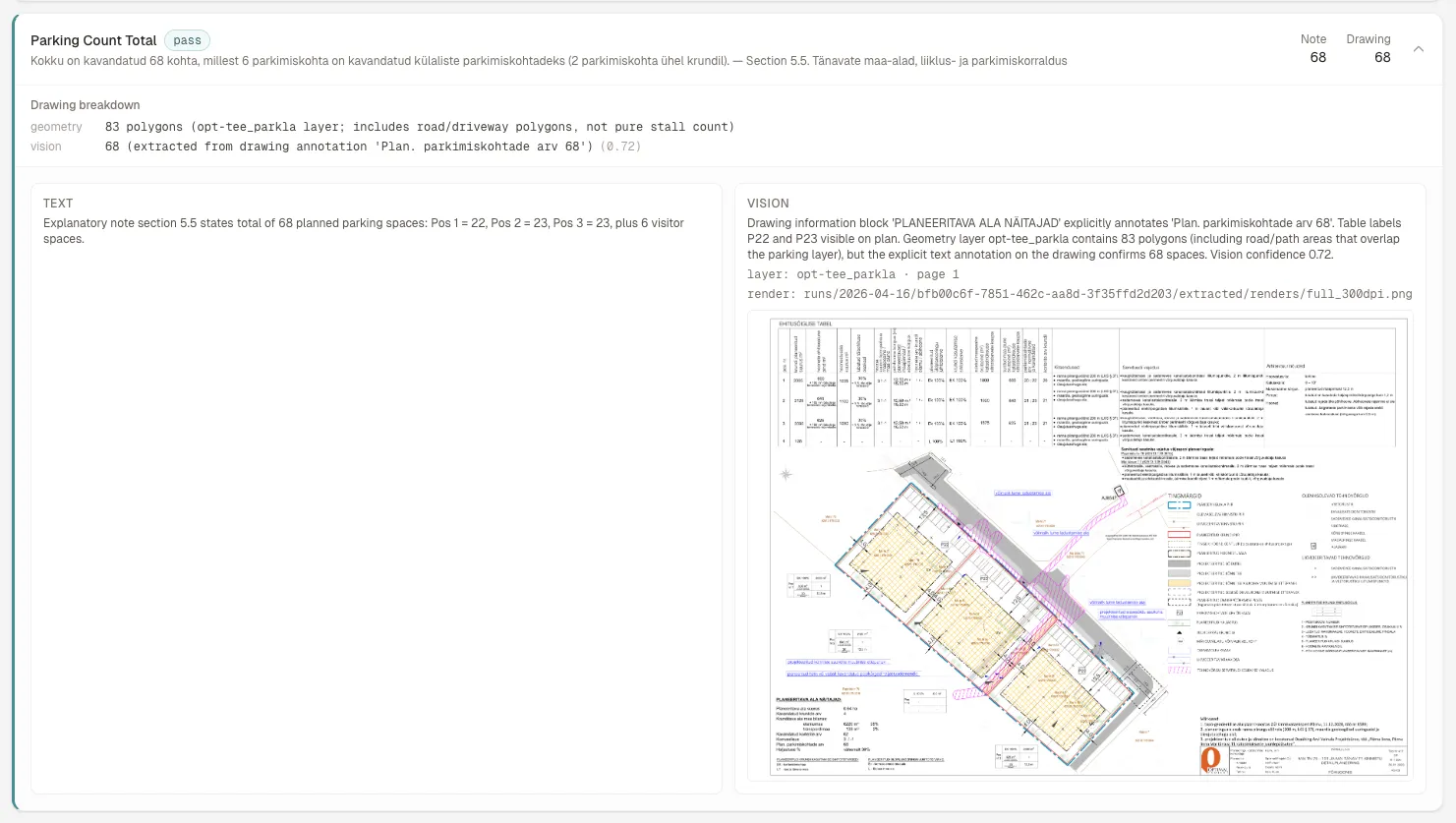The width and height of the screenshot is (1456, 823).
Task: Click the "Explanatory note section 5.5" paragraph
Action: pyautogui.click(x=364, y=231)
